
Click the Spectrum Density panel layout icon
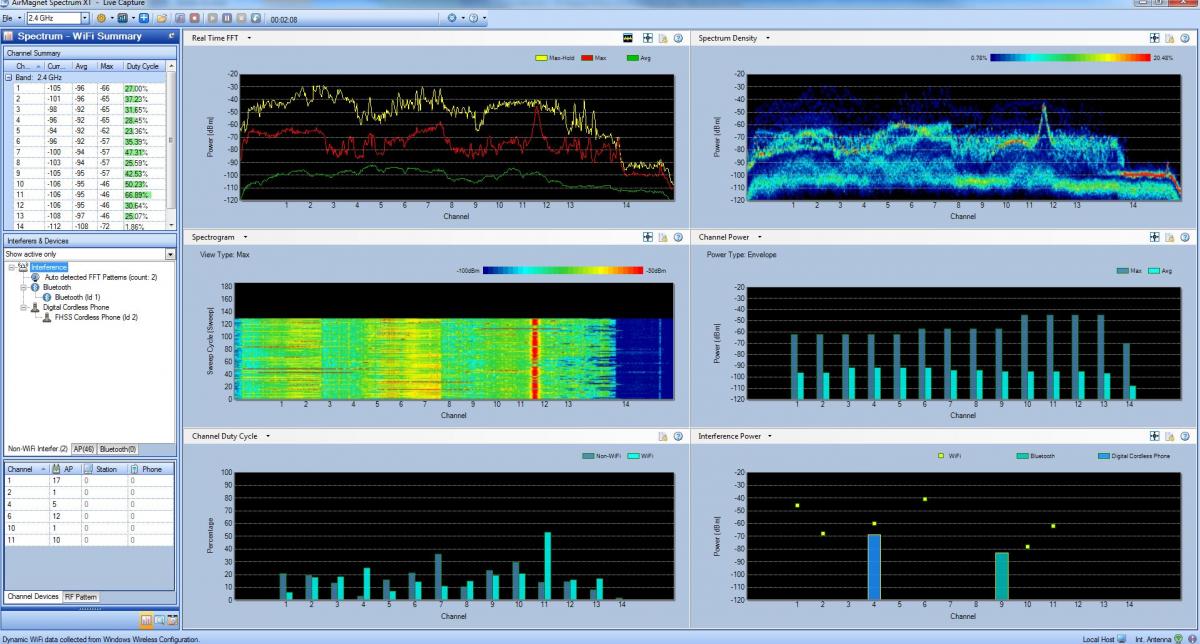click(1154, 38)
